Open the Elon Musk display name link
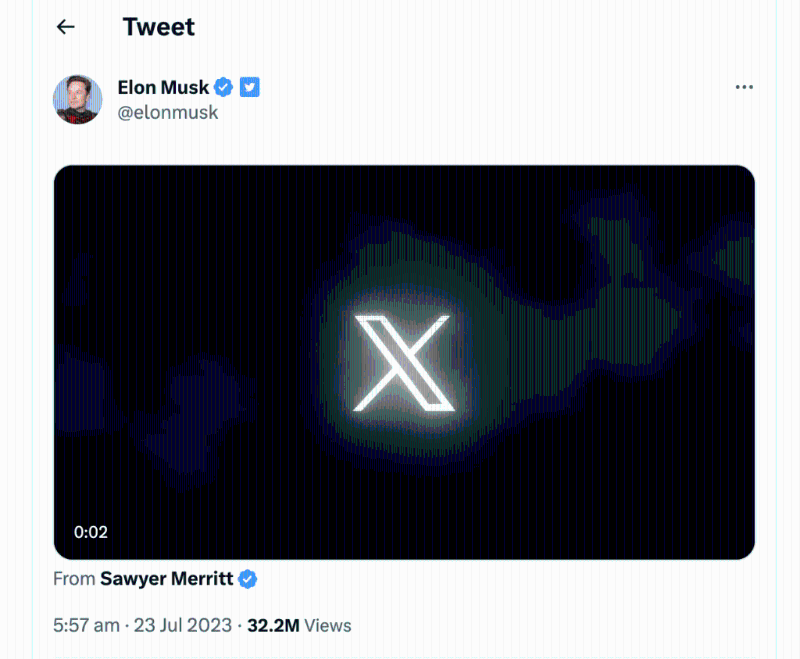The width and height of the screenshot is (800, 659). coord(163,88)
